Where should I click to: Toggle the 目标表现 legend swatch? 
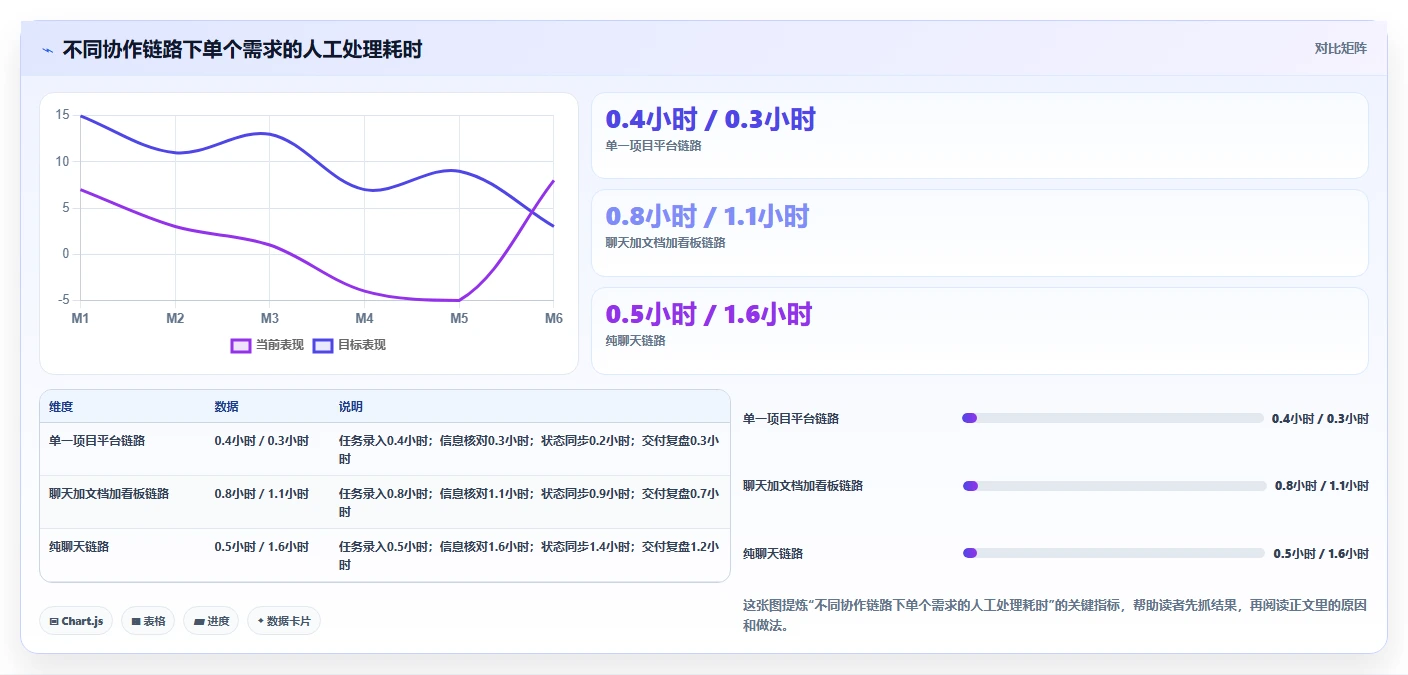click(323, 345)
